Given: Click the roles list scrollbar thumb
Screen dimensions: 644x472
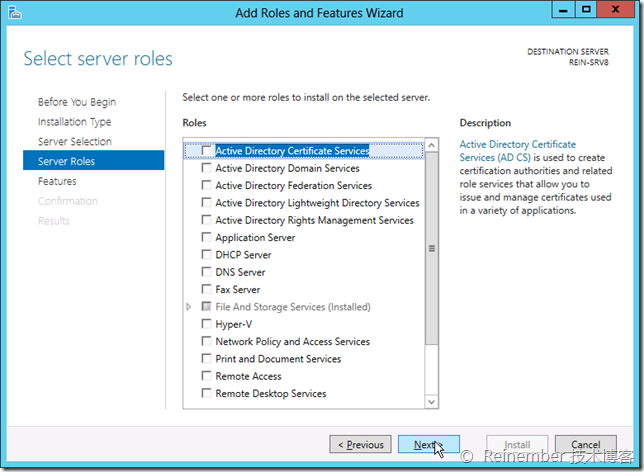Looking at the screenshot, I should click(432, 248).
